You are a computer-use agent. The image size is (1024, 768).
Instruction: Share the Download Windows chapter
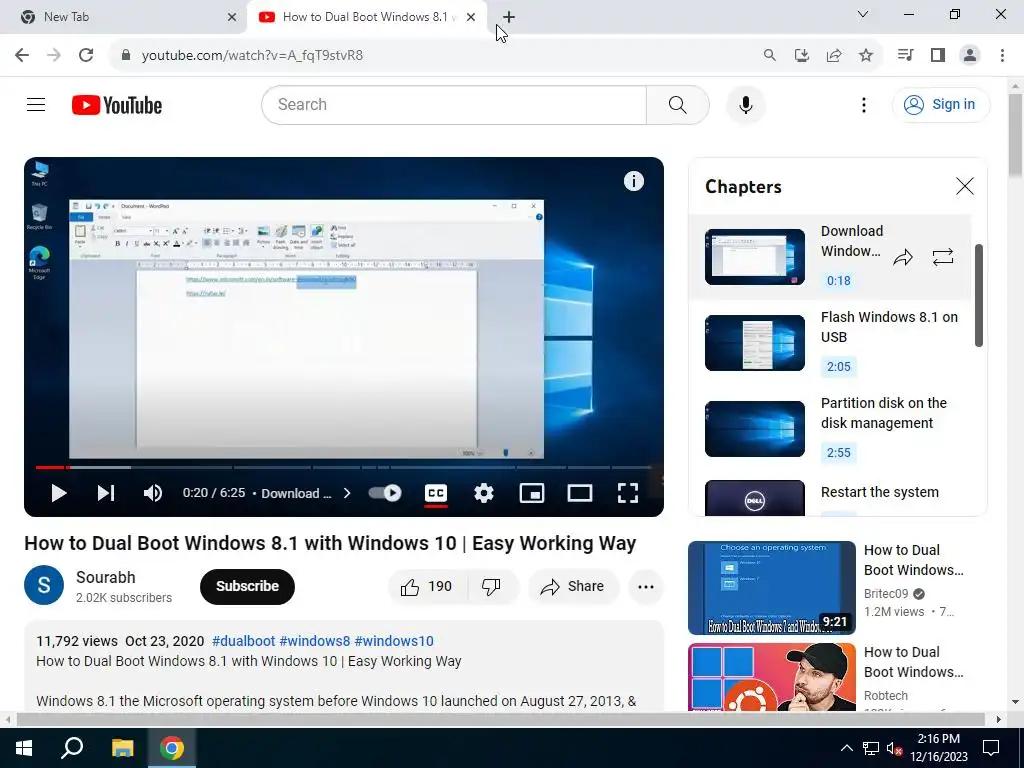pyautogui.click(x=903, y=257)
